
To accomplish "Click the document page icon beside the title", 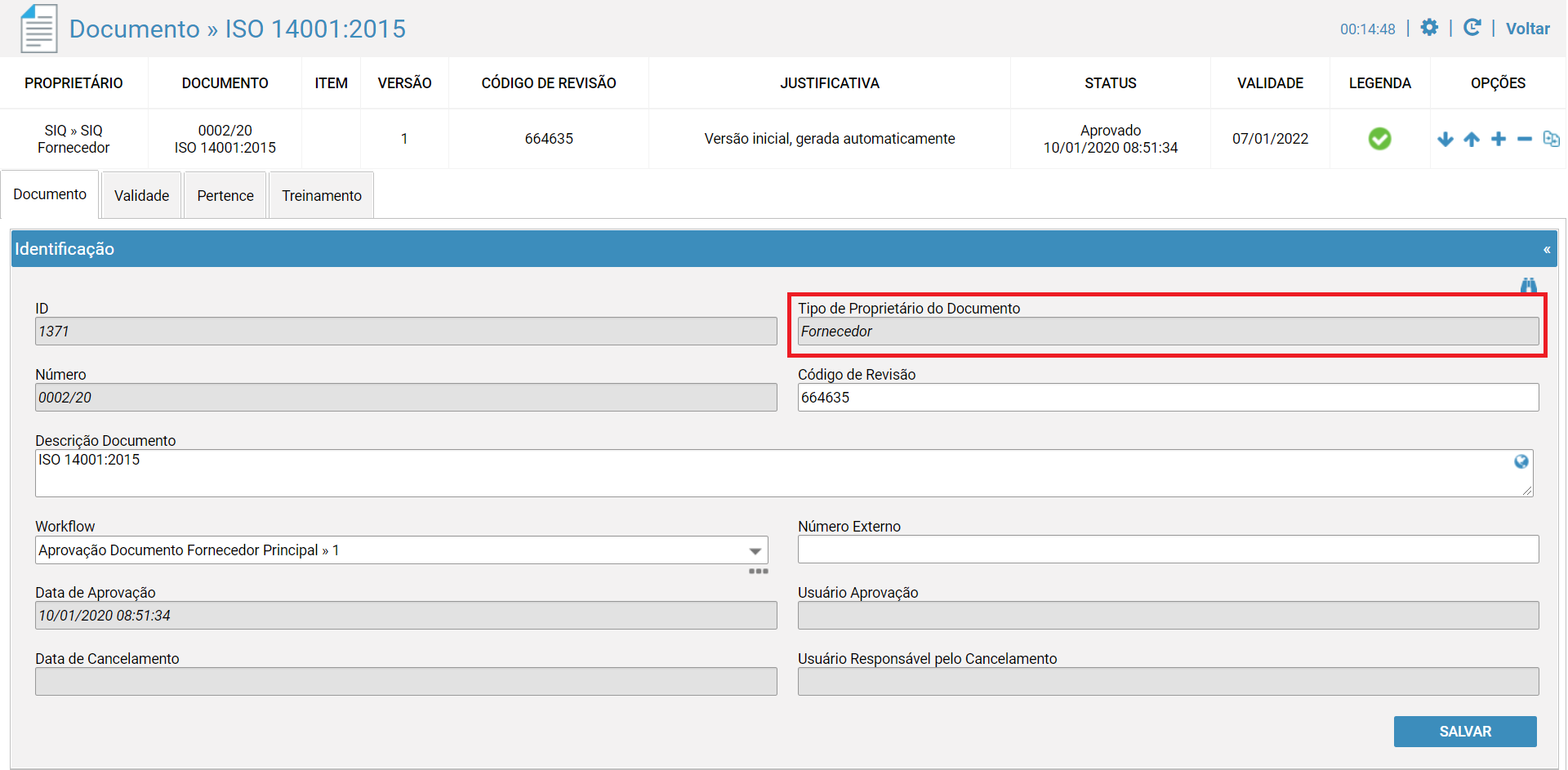I will [x=38, y=29].
